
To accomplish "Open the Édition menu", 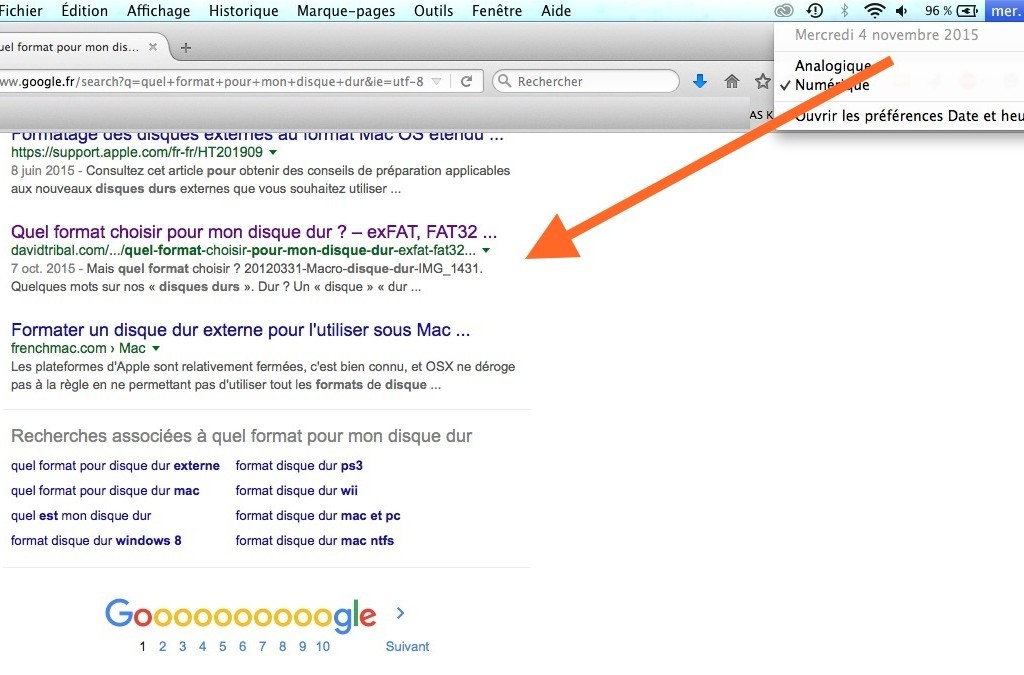I will 84,10.
